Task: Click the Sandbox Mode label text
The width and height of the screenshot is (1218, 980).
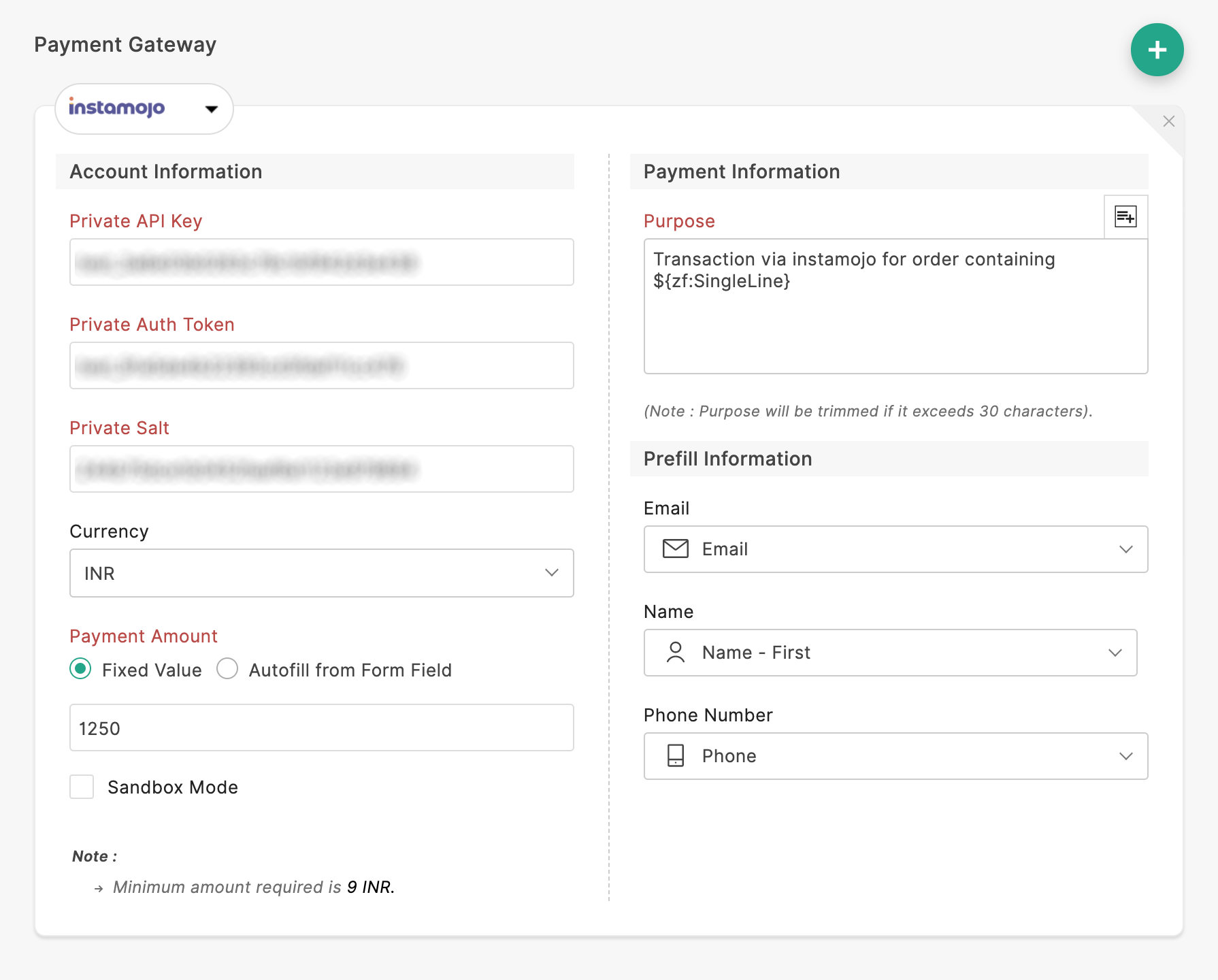Action: tap(173, 787)
